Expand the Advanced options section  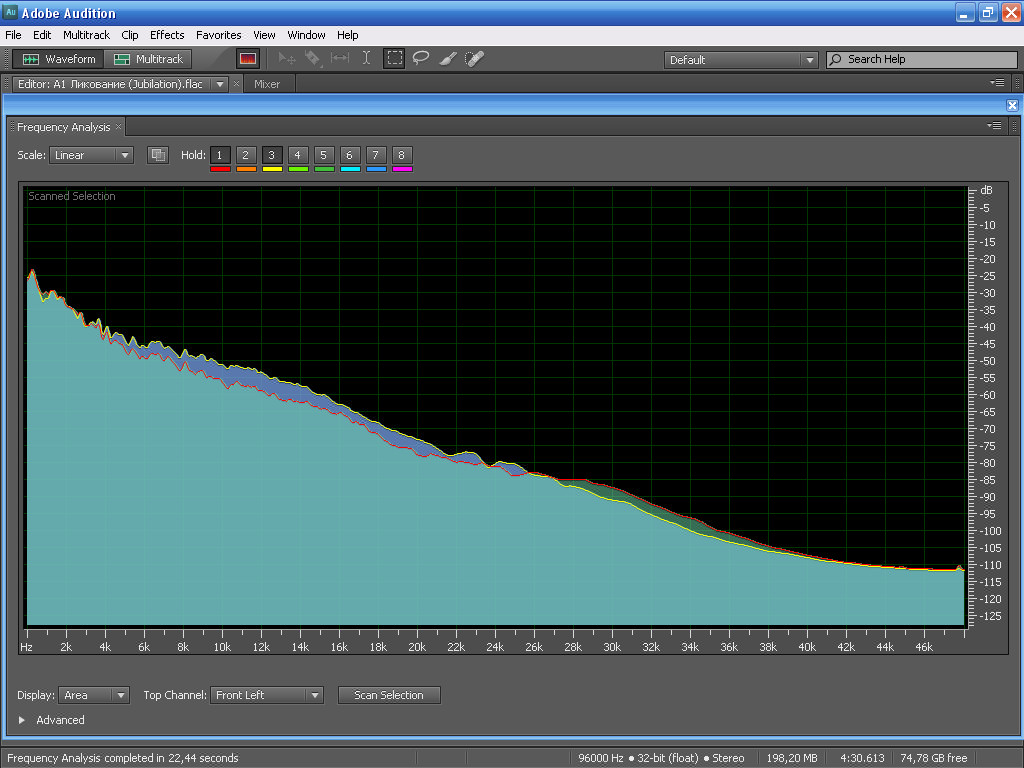[22, 720]
